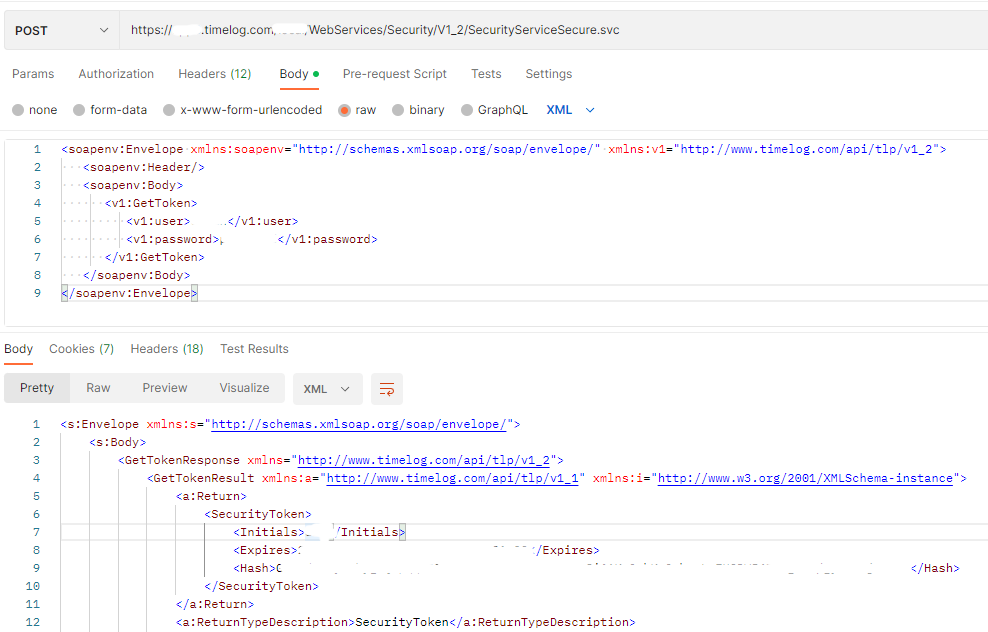Switch response view to Raw
This screenshot has width=988, height=632.
point(98,388)
